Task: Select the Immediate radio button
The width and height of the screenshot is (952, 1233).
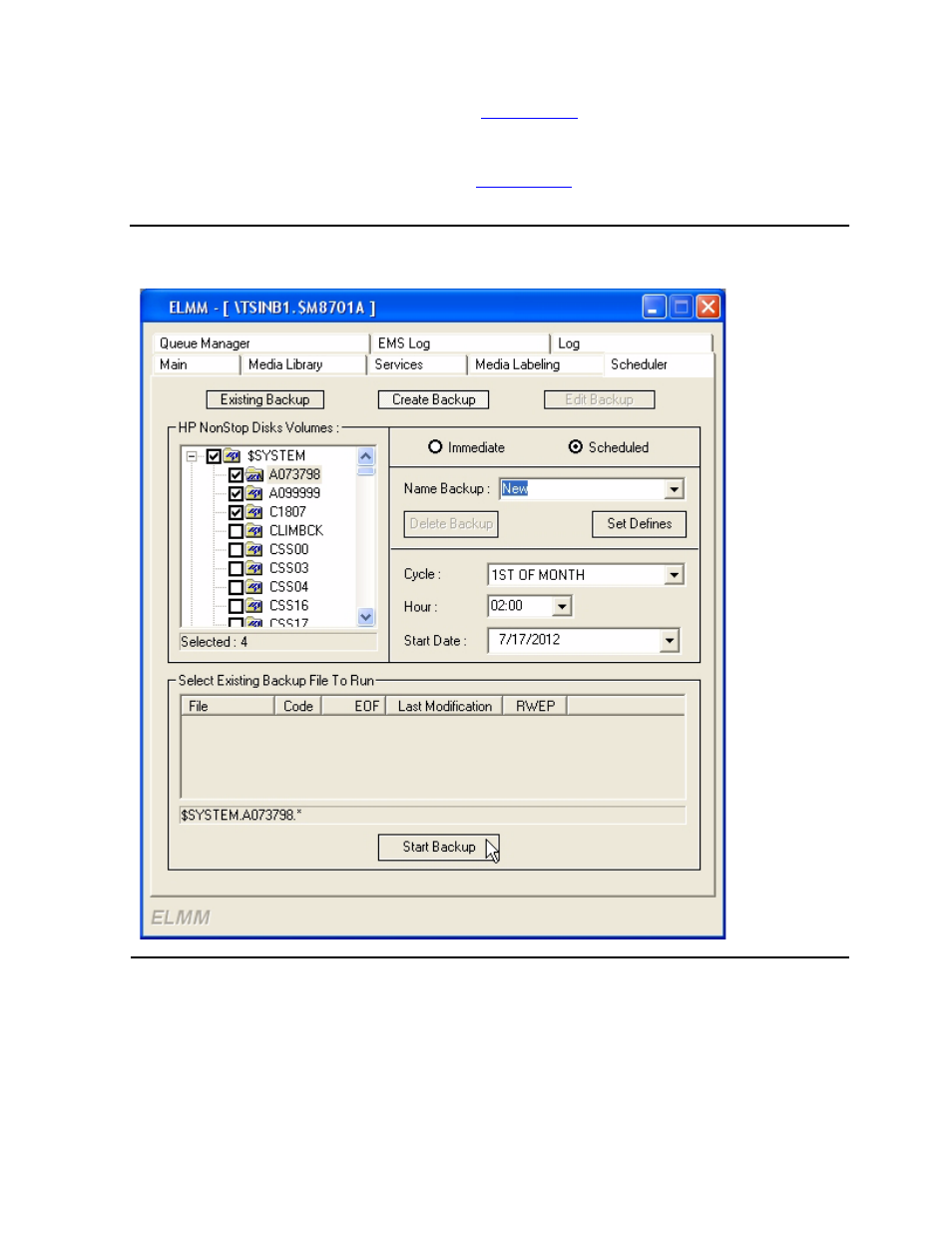Action: click(435, 447)
